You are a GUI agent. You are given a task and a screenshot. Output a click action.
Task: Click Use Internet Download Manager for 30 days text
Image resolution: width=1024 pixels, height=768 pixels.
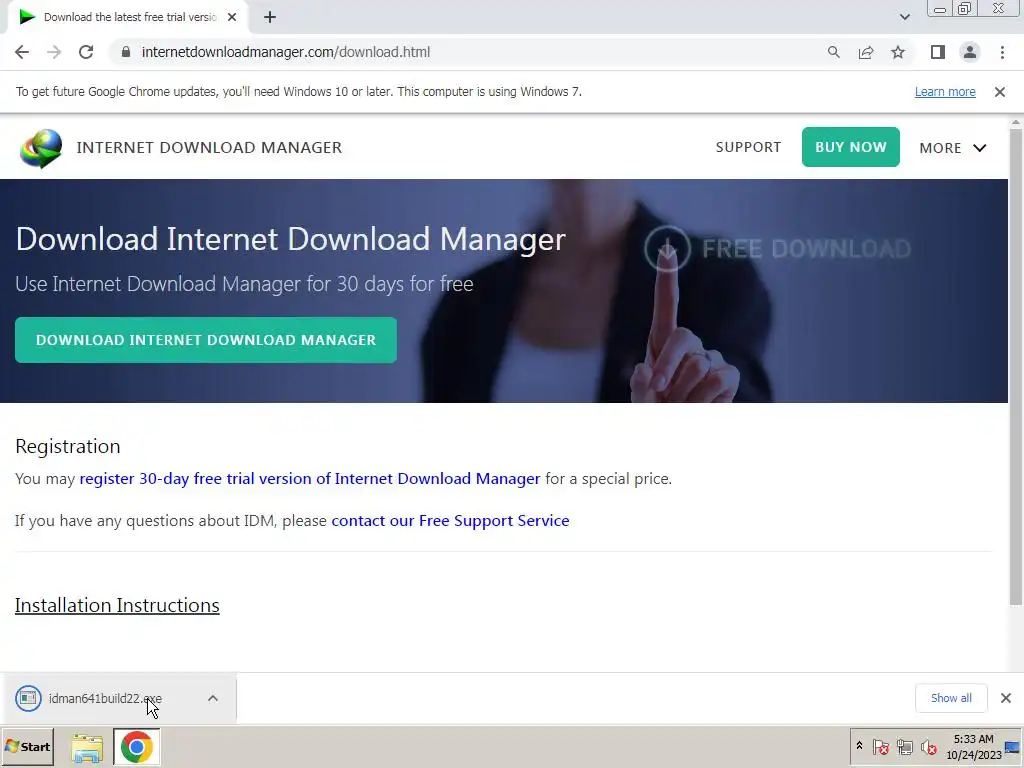[x=244, y=284]
